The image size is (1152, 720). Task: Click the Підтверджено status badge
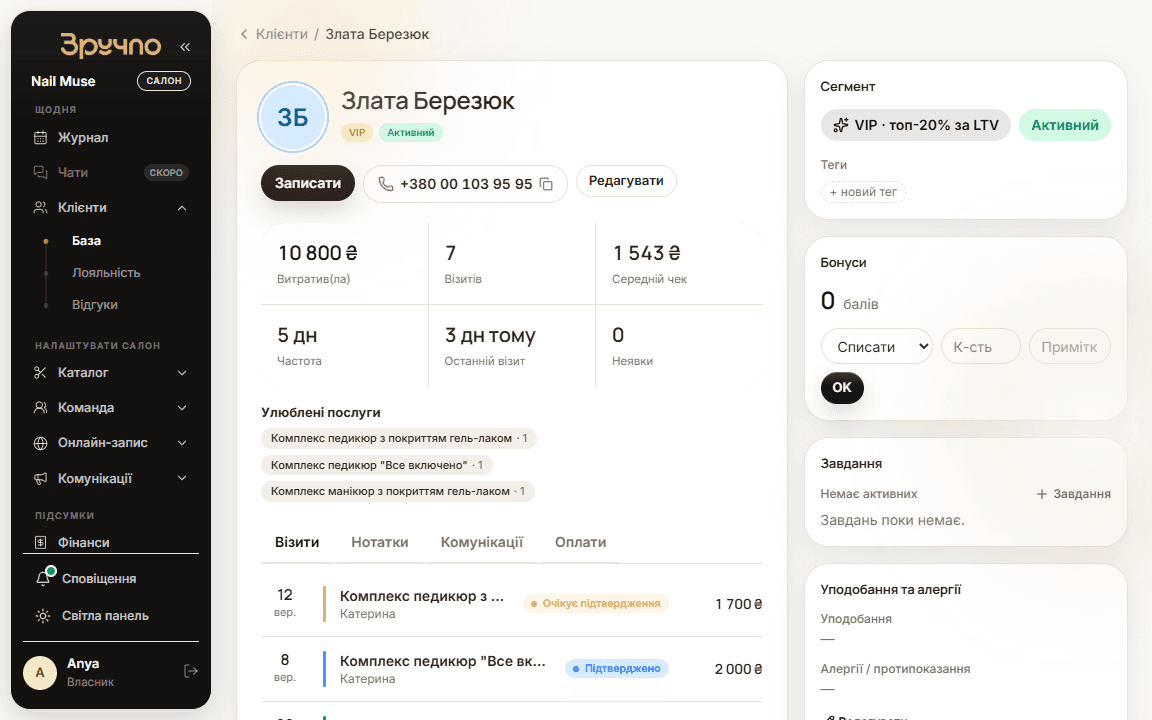tap(616, 669)
